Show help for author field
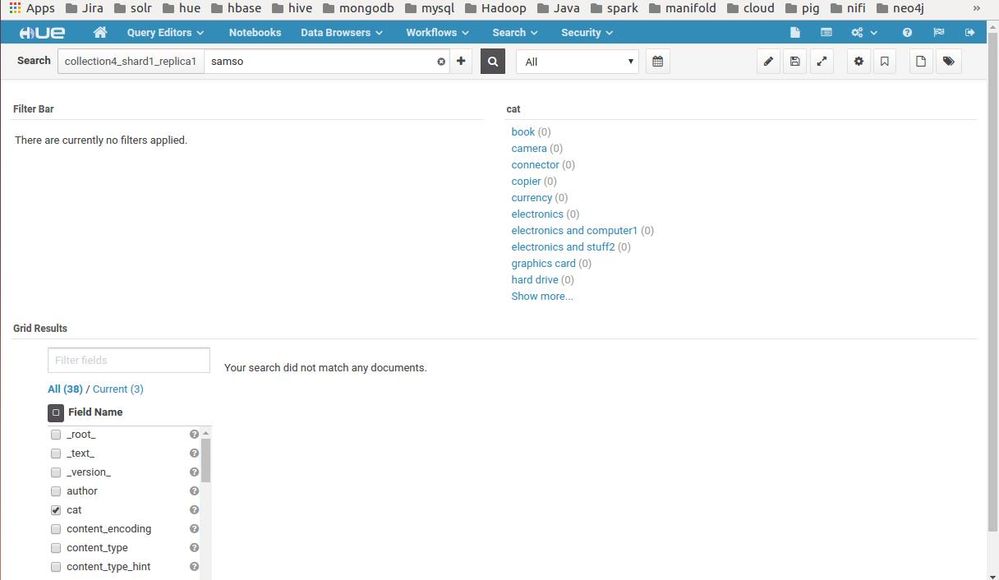 coord(194,491)
